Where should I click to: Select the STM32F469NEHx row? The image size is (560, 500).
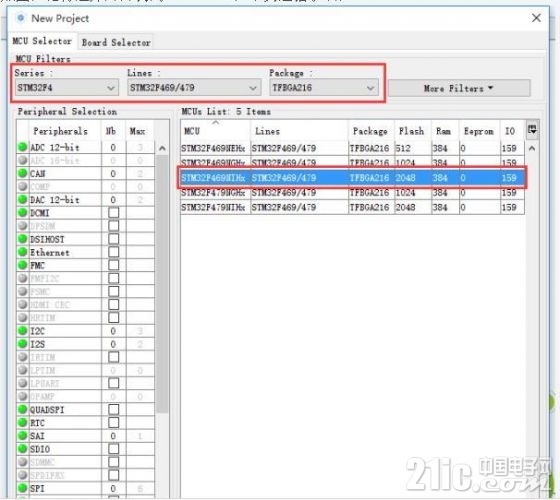tap(352, 148)
